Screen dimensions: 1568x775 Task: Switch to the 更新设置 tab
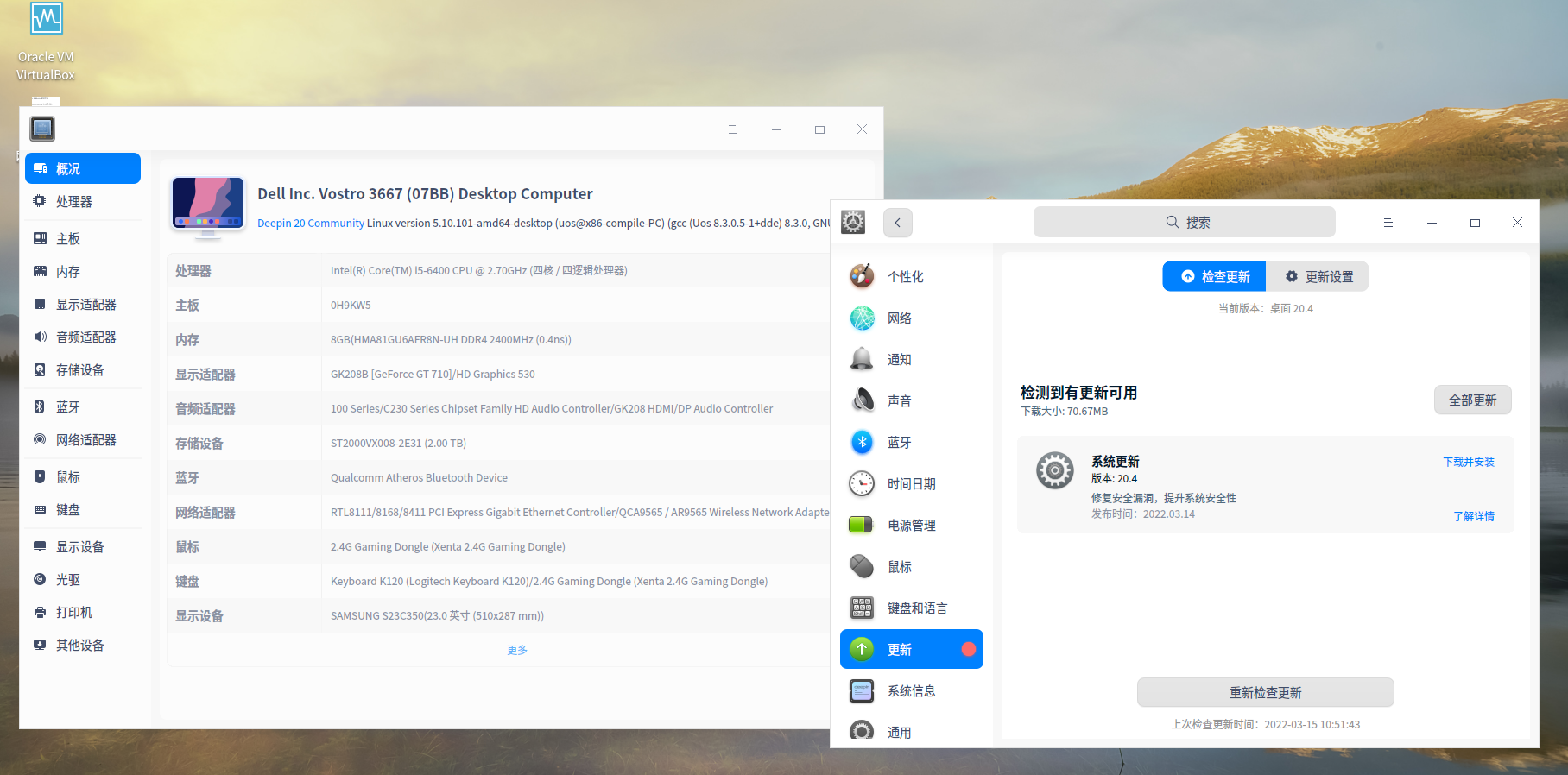tap(1318, 276)
